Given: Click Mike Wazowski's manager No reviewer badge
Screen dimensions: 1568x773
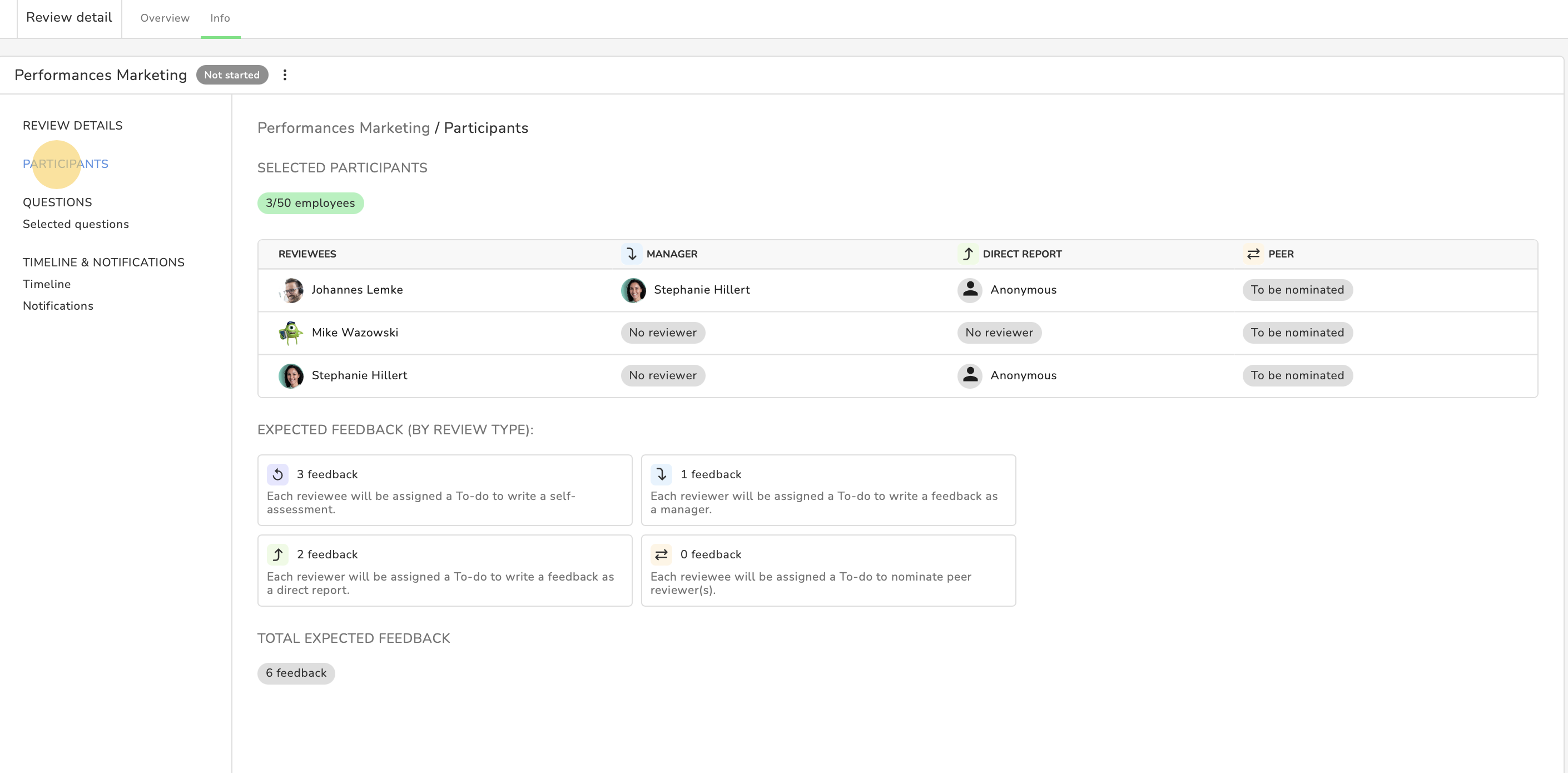Looking at the screenshot, I should pos(662,333).
